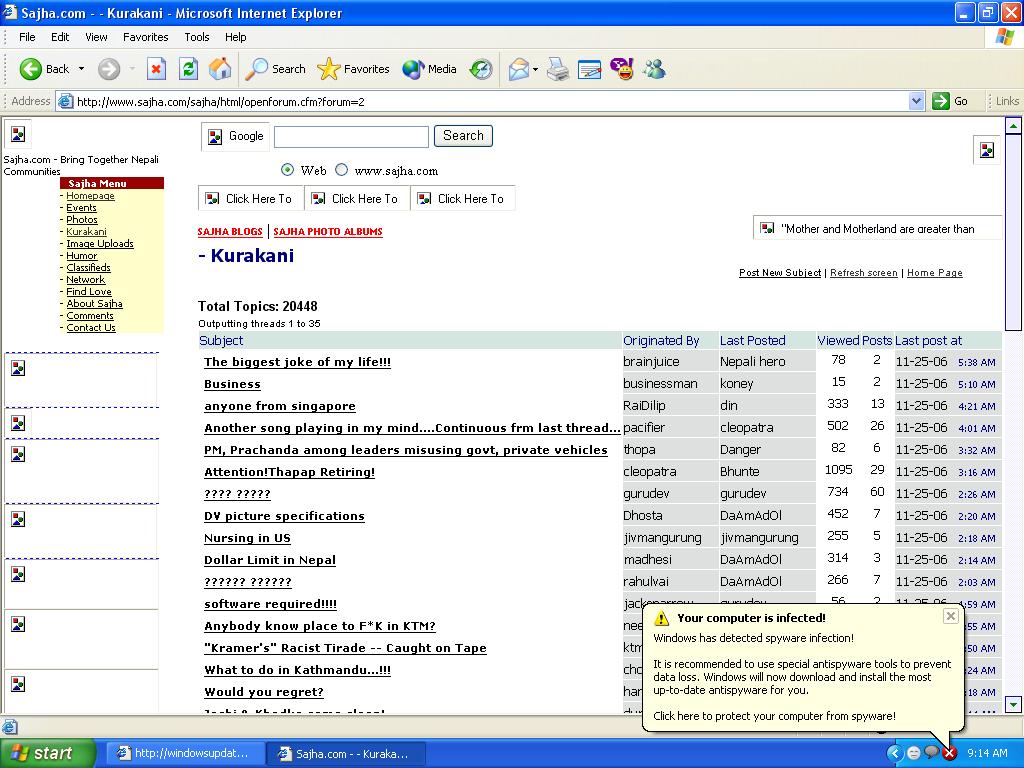Open the Favorites menu in menu bar
Screen dimensions: 1024x768
pos(145,37)
